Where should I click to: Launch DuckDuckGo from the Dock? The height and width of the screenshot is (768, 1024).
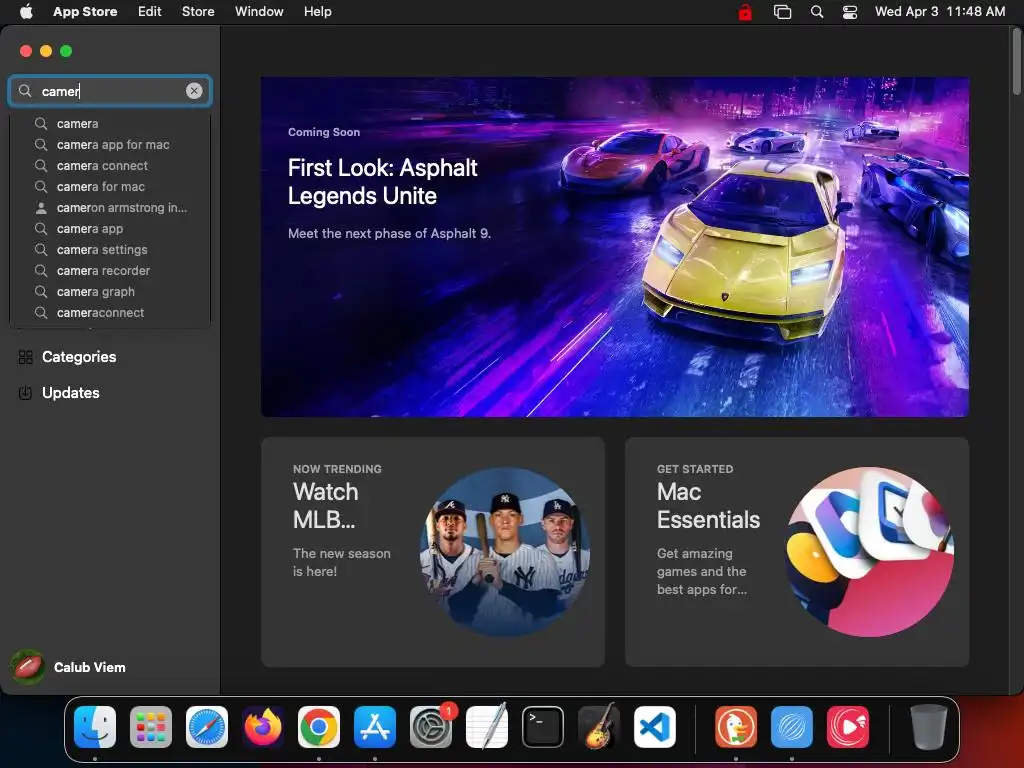tap(736, 727)
